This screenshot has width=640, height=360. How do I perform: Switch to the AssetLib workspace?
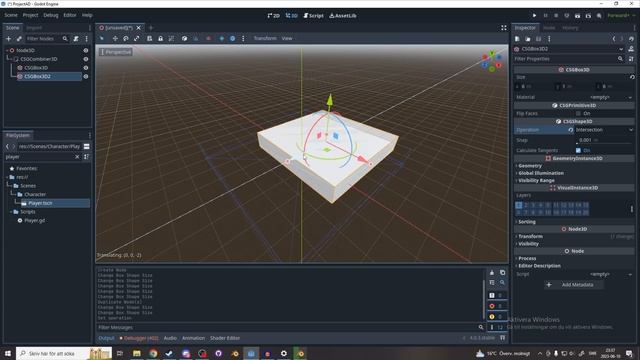tap(343, 16)
